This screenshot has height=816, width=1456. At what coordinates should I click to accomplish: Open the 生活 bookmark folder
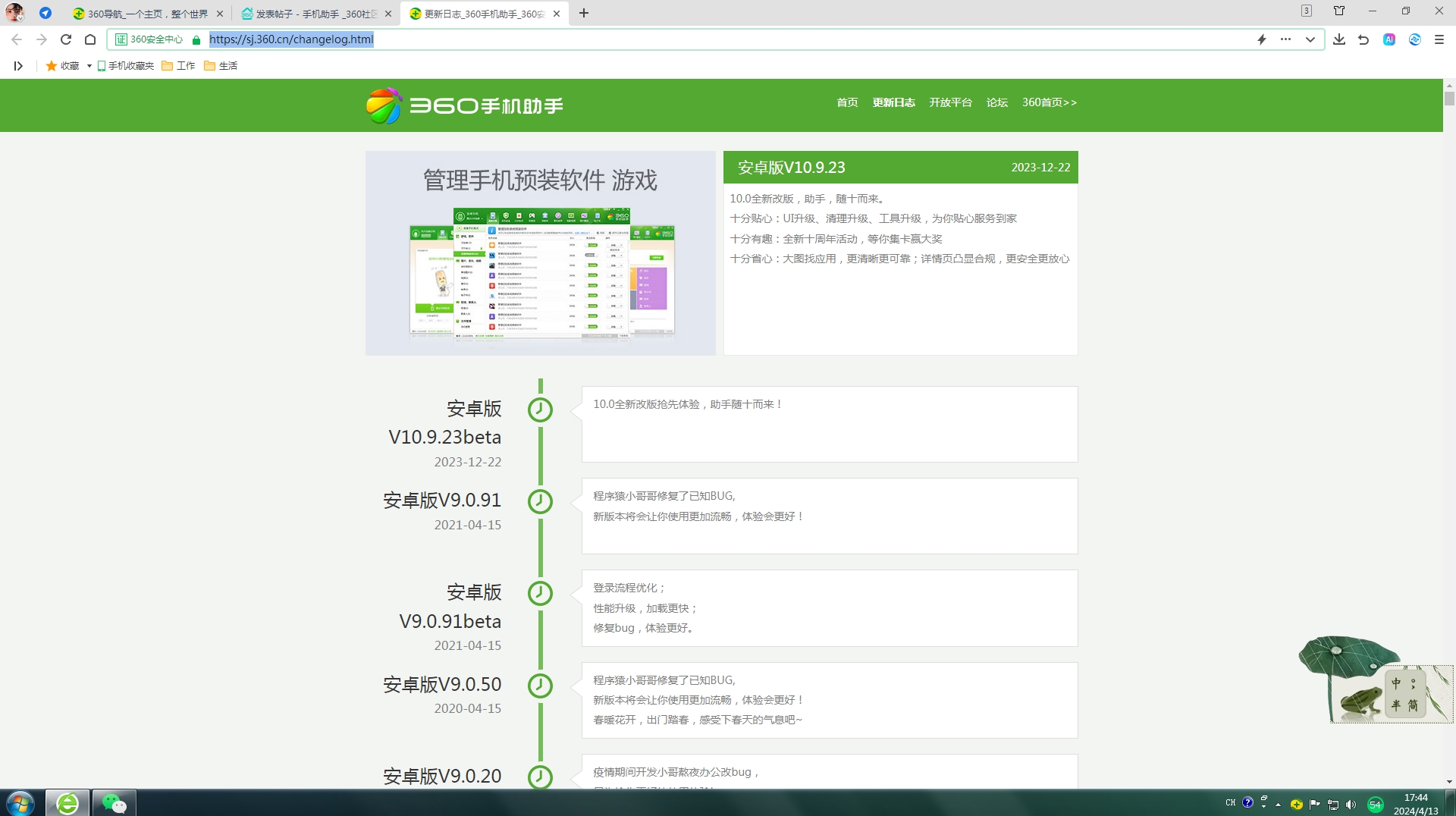[221, 66]
